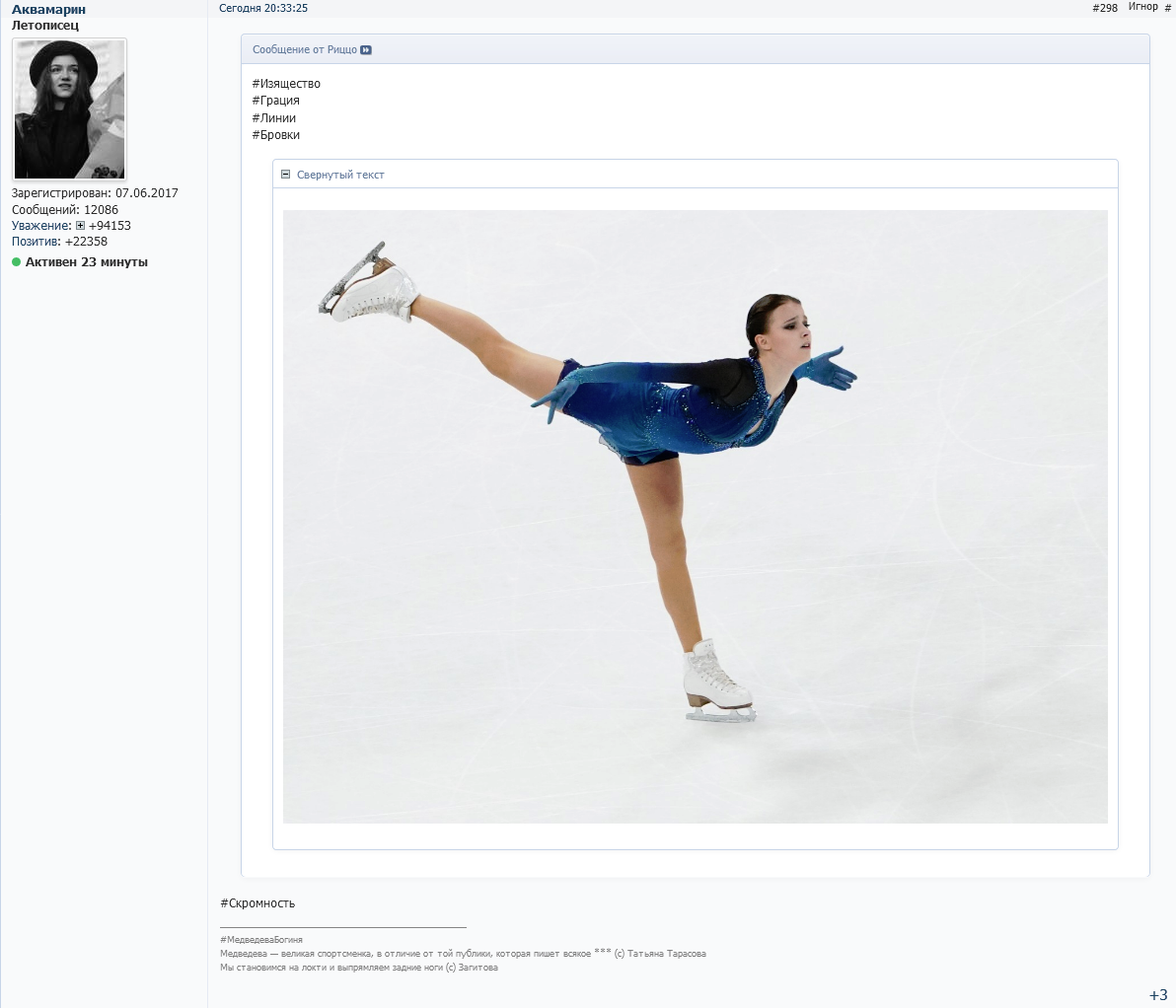The width and height of the screenshot is (1176, 1008).
Task: Click the green online status dot
Action: pos(16,262)
